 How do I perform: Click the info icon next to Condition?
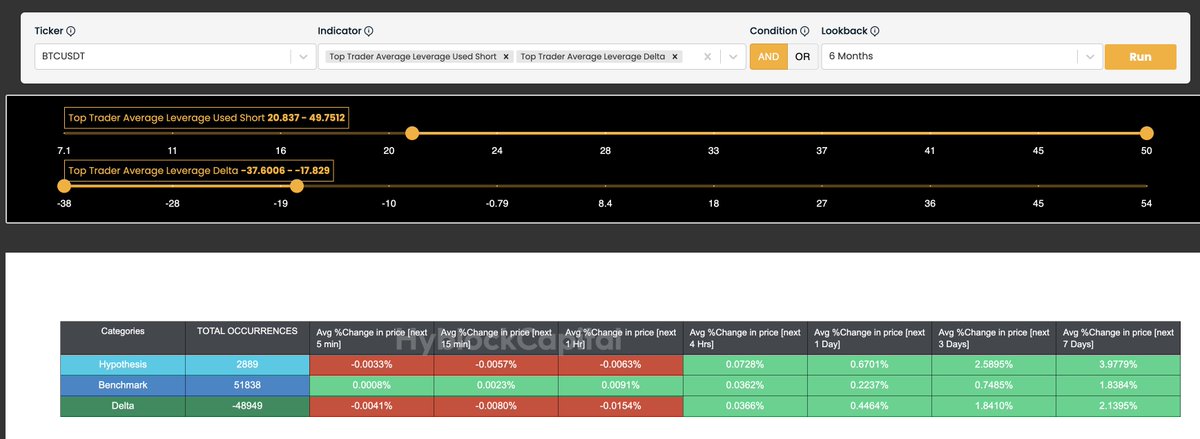click(x=805, y=31)
